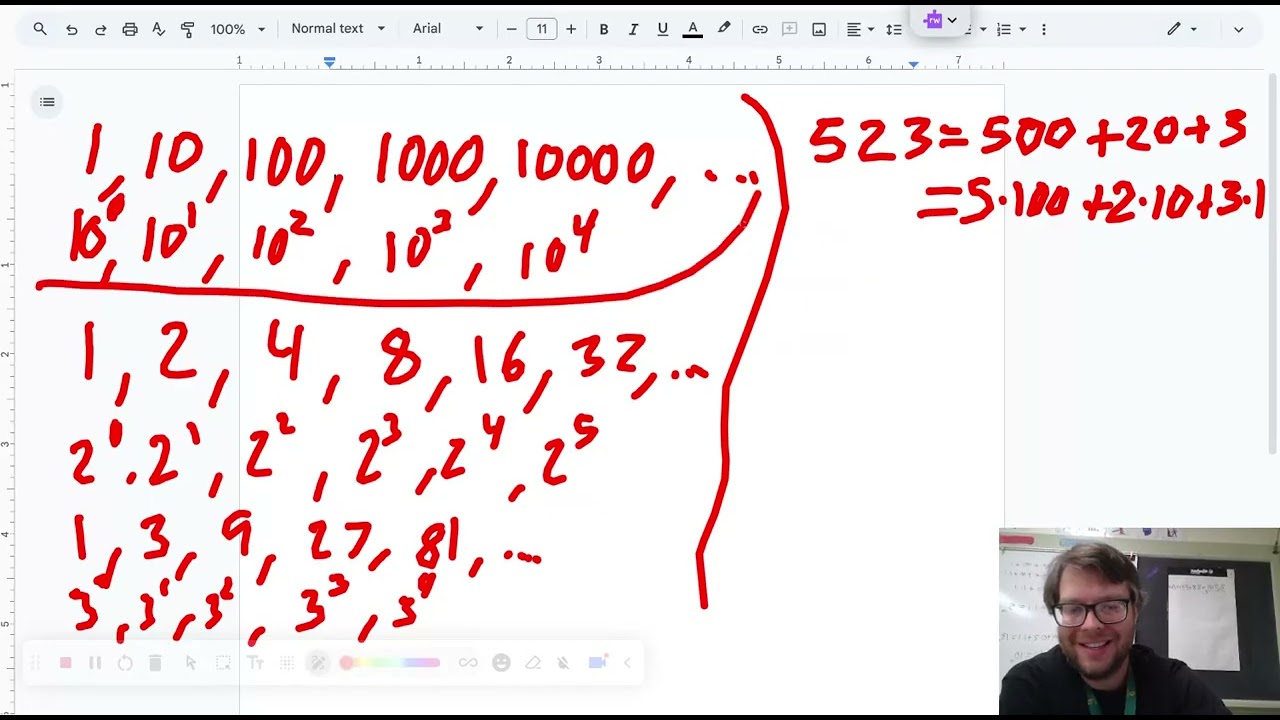Clear all drawings from the screen
This screenshot has width=1280, height=720.
pos(564,663)
